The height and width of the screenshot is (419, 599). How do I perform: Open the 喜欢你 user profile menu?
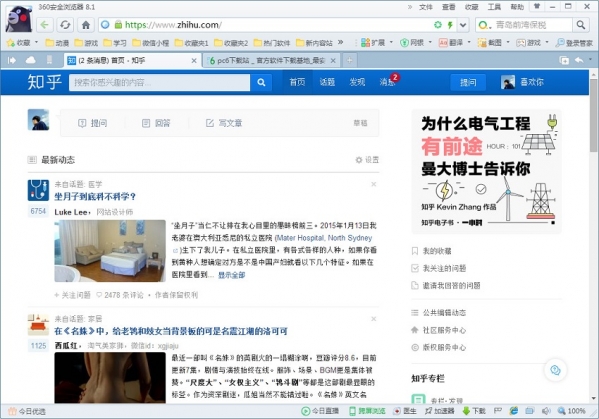tap(522, 82)
